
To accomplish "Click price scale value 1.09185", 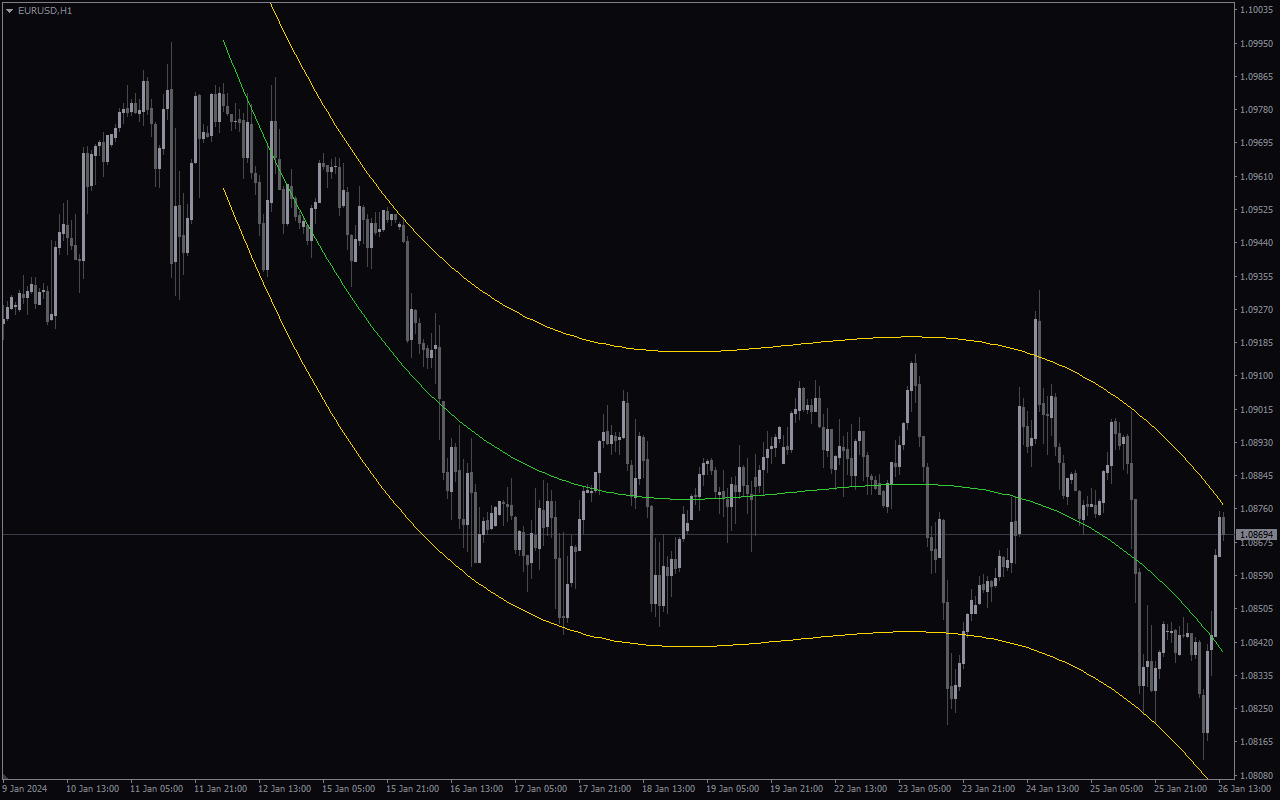I will [x=1256, y=342].
